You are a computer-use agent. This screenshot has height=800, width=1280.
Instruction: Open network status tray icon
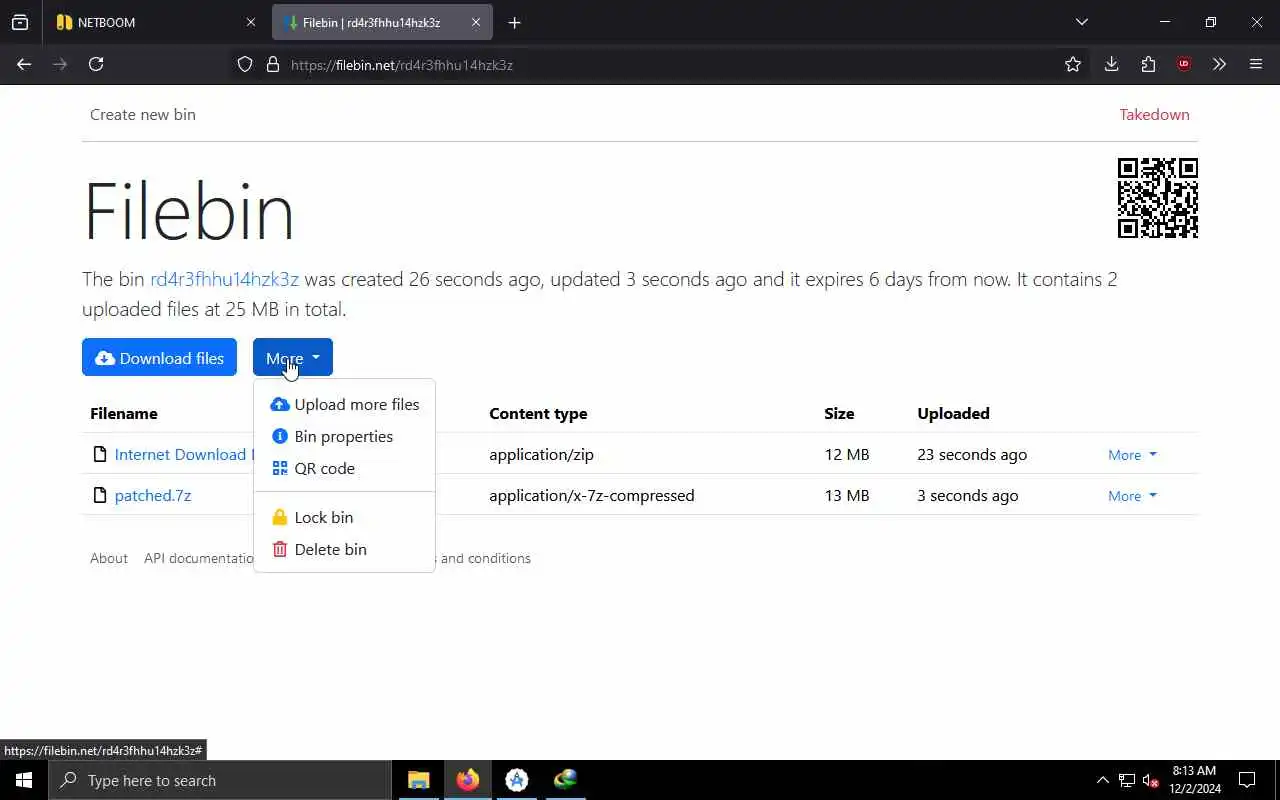pos(1127,780)
